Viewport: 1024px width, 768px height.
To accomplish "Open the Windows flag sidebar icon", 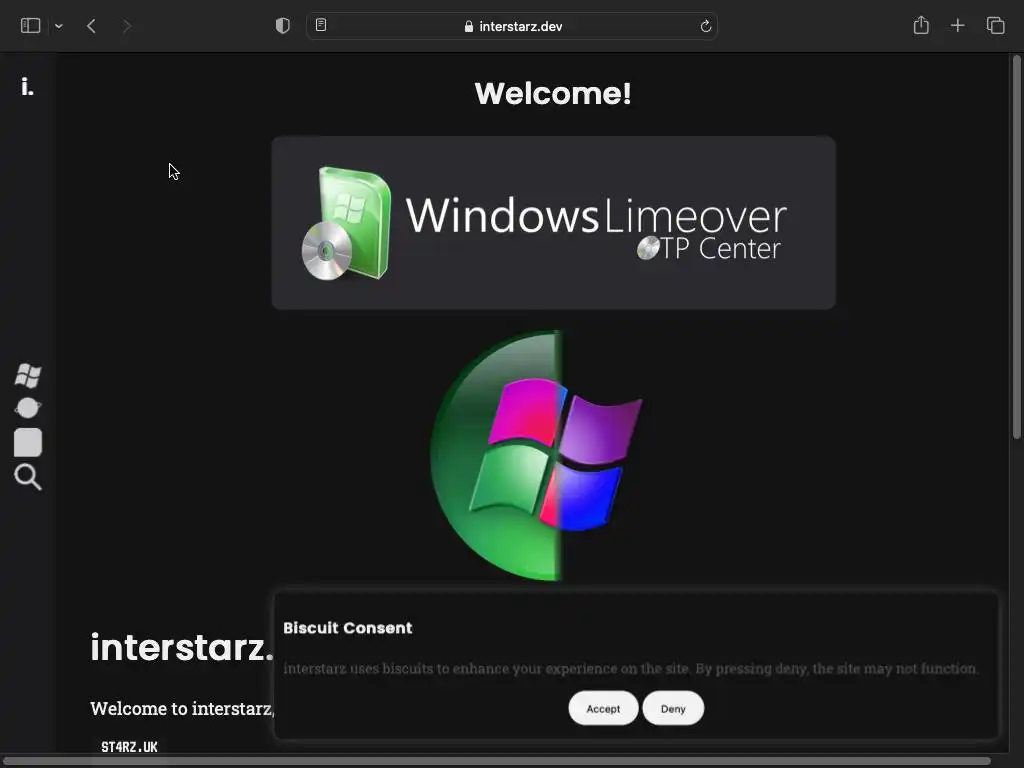I will (x=28, y=376).
